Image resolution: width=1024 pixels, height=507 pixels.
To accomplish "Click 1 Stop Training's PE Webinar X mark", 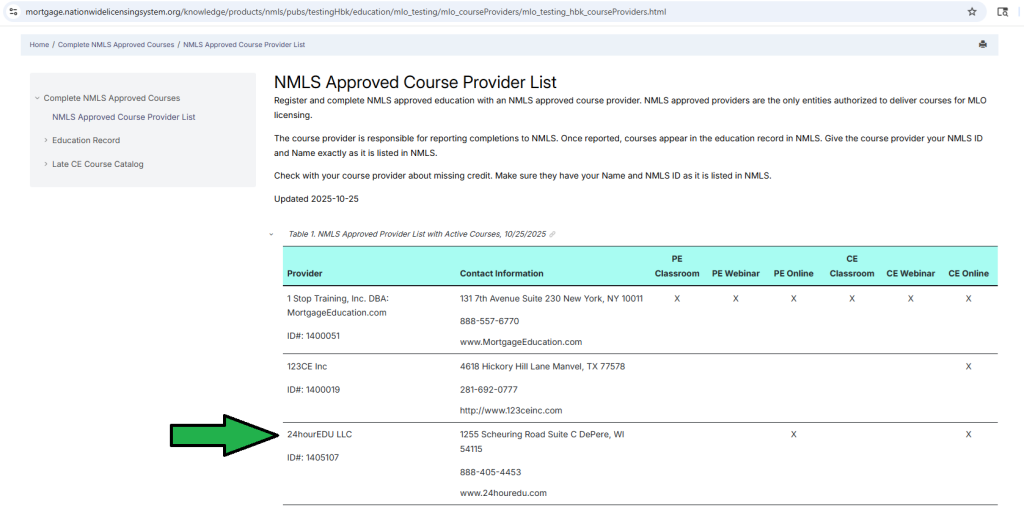I will [735, 299].
